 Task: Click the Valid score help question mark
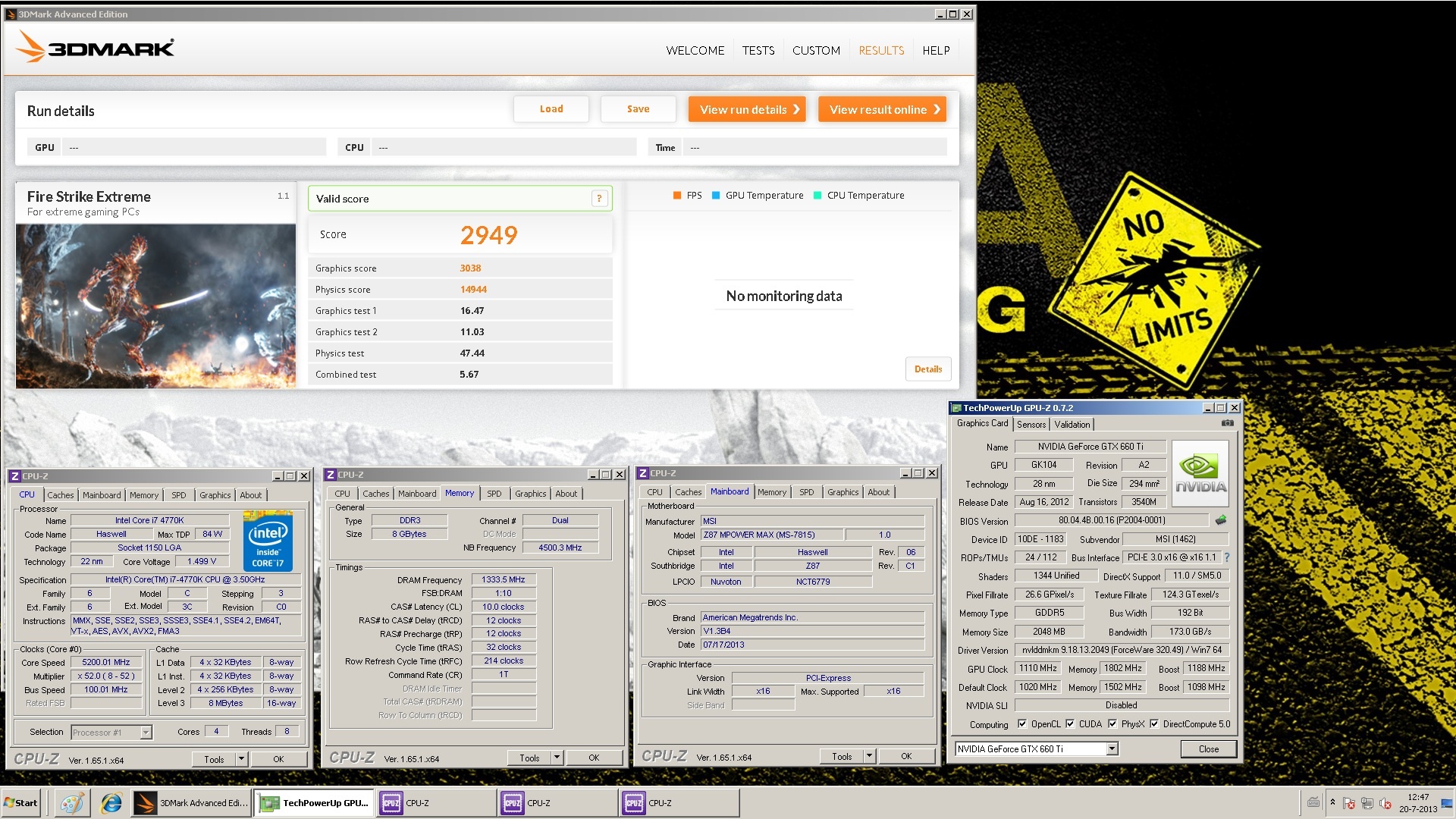(599, 199)
